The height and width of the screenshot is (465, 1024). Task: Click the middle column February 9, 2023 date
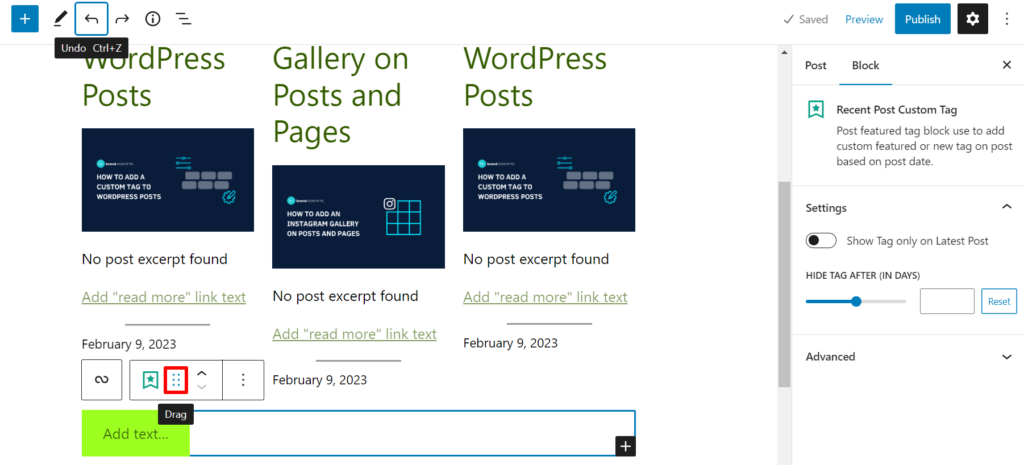pyautogui.click(x=319, y=379)
